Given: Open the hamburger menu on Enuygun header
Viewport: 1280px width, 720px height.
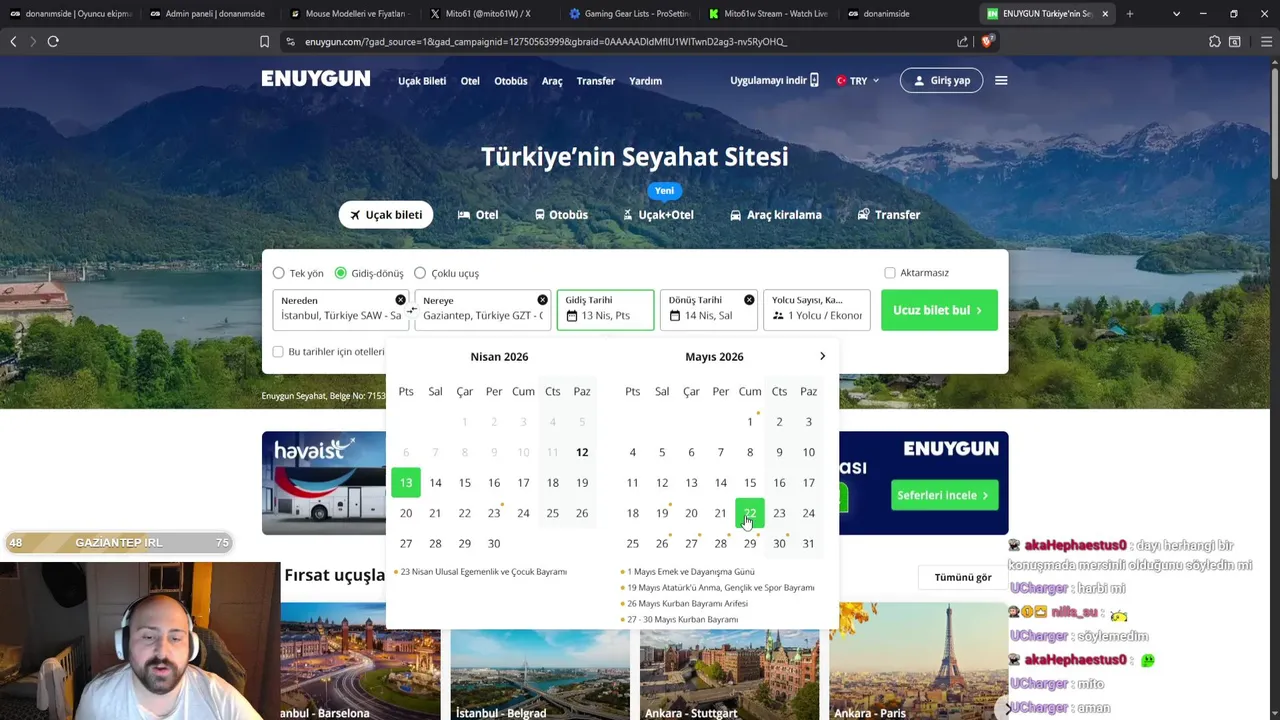Looking at the screenshot, I should coord(1001,80).
